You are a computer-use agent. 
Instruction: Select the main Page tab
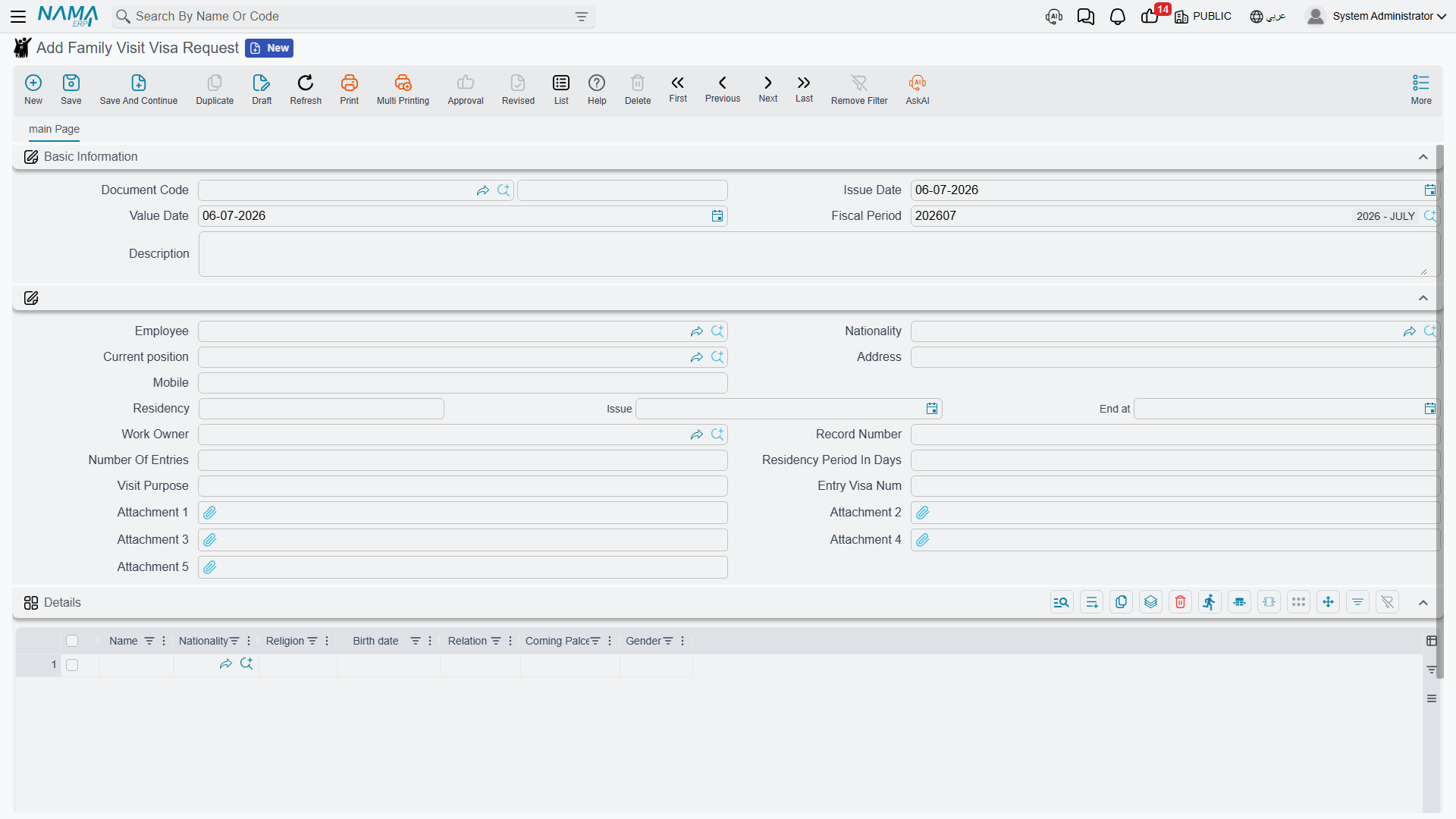54,129
